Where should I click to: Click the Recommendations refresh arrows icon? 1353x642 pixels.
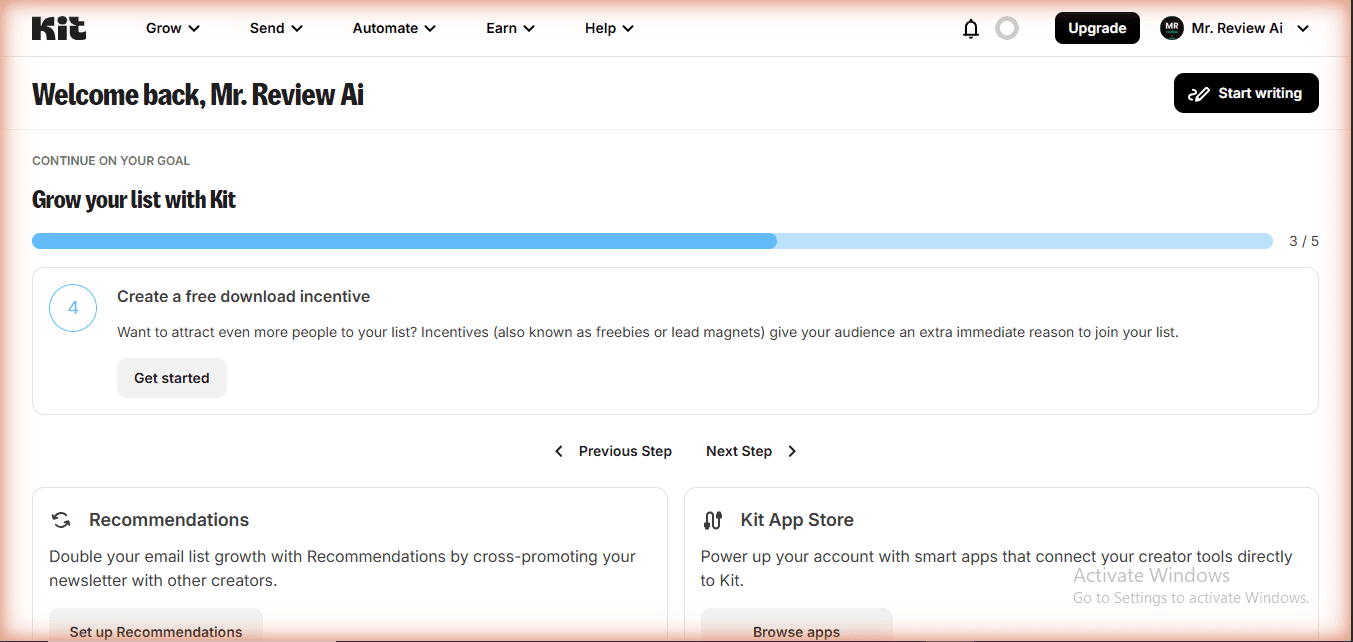(61, 520)
